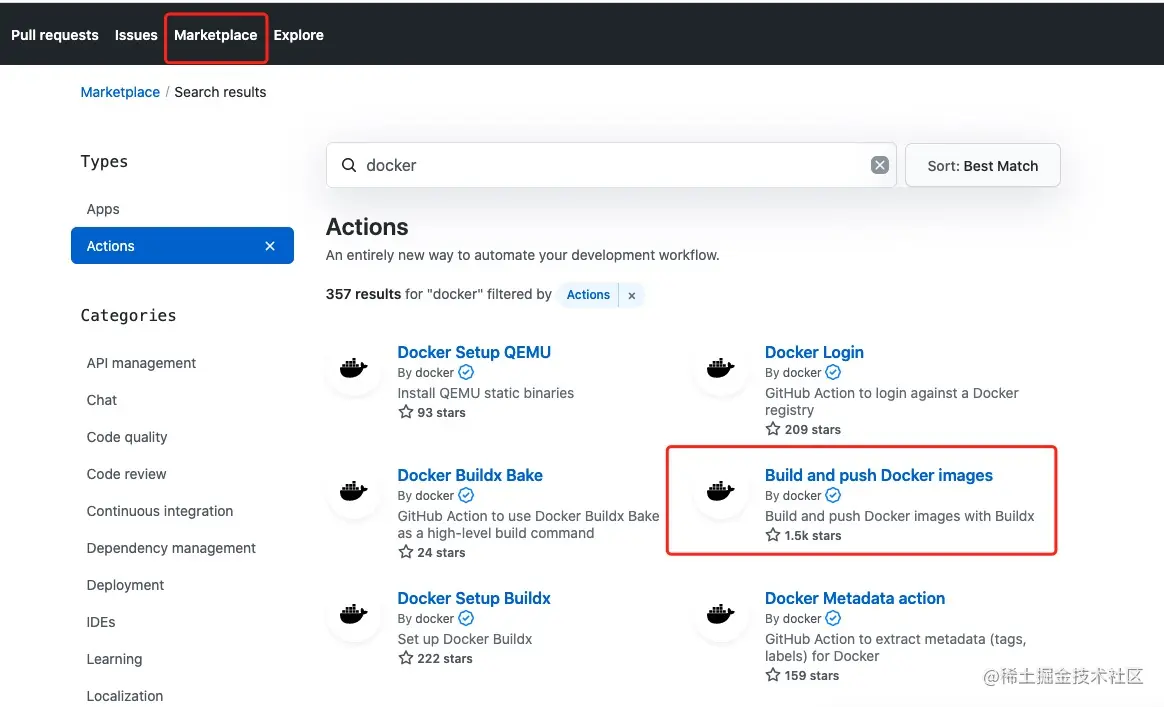Click Docker whale logo for Build and push
The height and width of the screenshot is (707, 1164).
(x=721, y=491)
